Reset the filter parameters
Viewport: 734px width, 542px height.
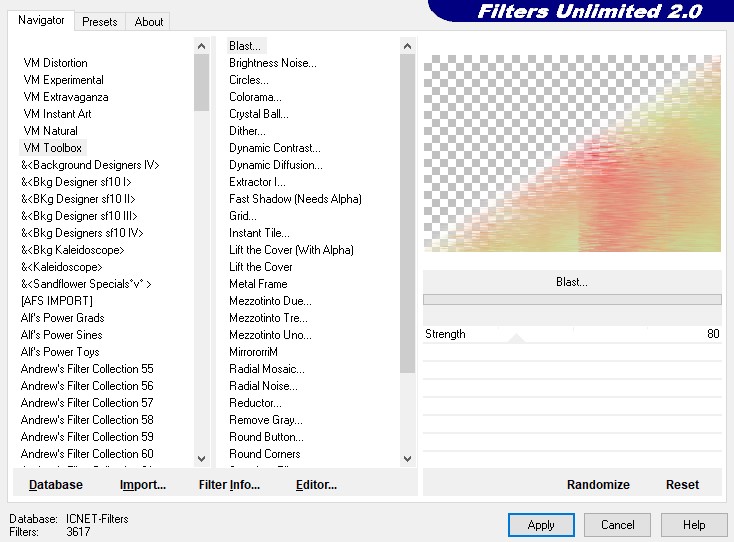tap(682, 484)
